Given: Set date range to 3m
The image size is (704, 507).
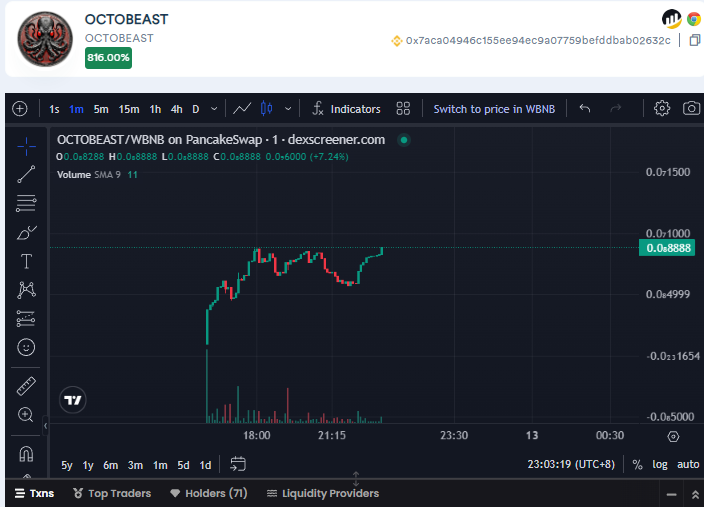Looking at the screenshot, I should (x=135, y=465).
